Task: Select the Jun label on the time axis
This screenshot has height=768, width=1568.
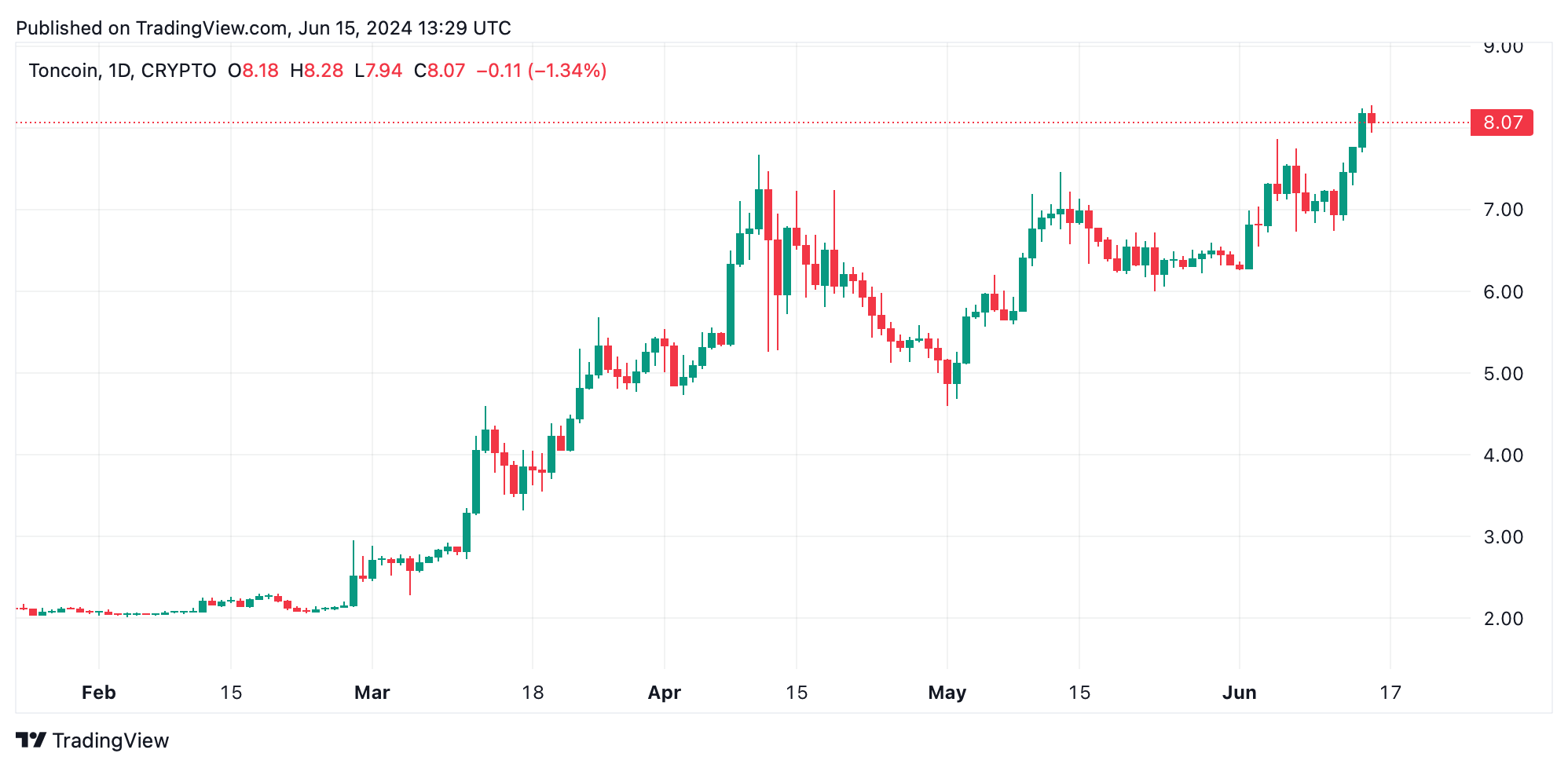Action: 1240,693
